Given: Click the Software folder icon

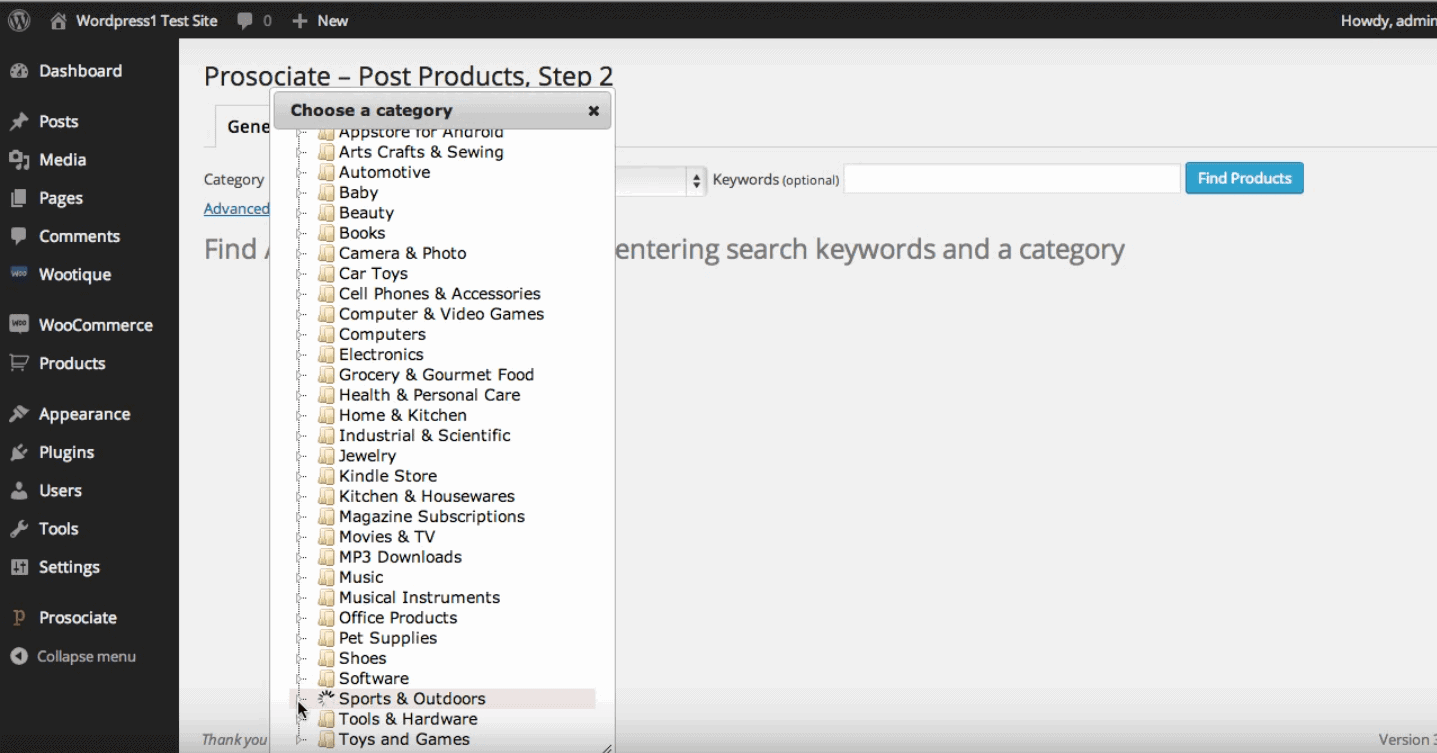Looking at the screenshot, I should click(326, 679).
